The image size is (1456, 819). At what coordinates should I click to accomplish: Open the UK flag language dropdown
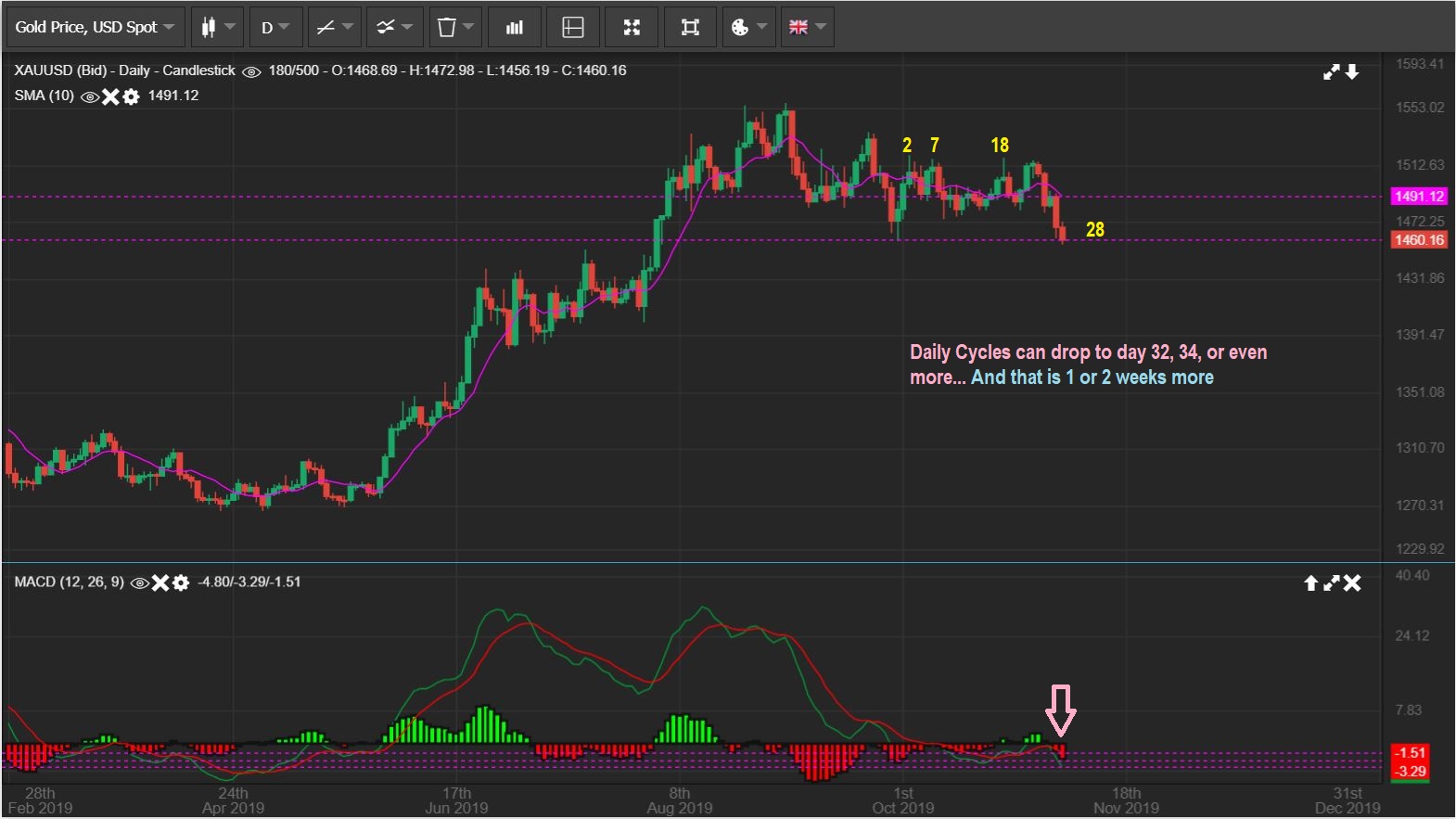point(807,27)
